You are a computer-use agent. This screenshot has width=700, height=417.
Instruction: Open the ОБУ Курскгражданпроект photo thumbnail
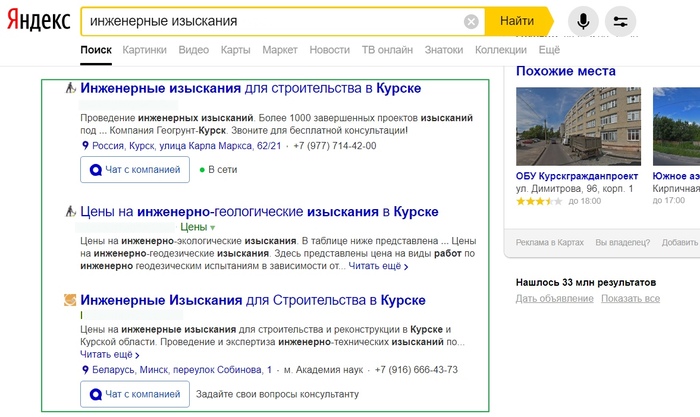click(576, 125)
